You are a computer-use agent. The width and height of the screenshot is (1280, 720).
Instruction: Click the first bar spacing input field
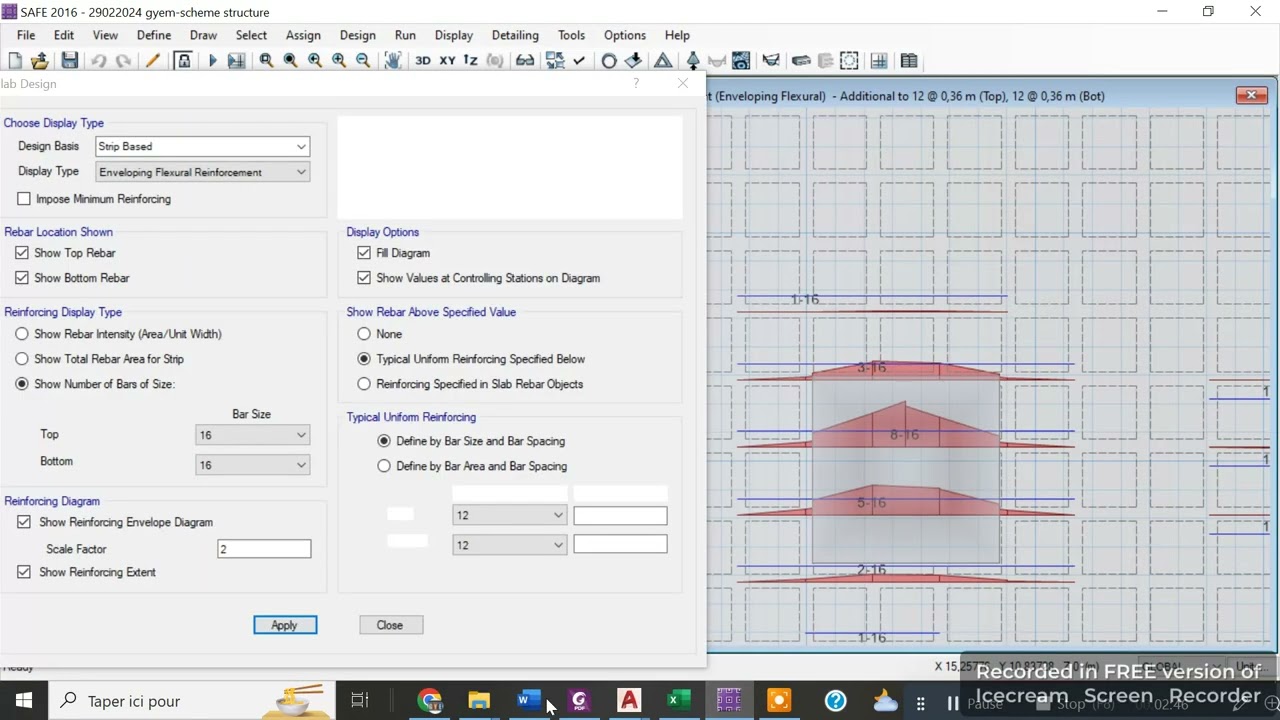coord(620,516)
